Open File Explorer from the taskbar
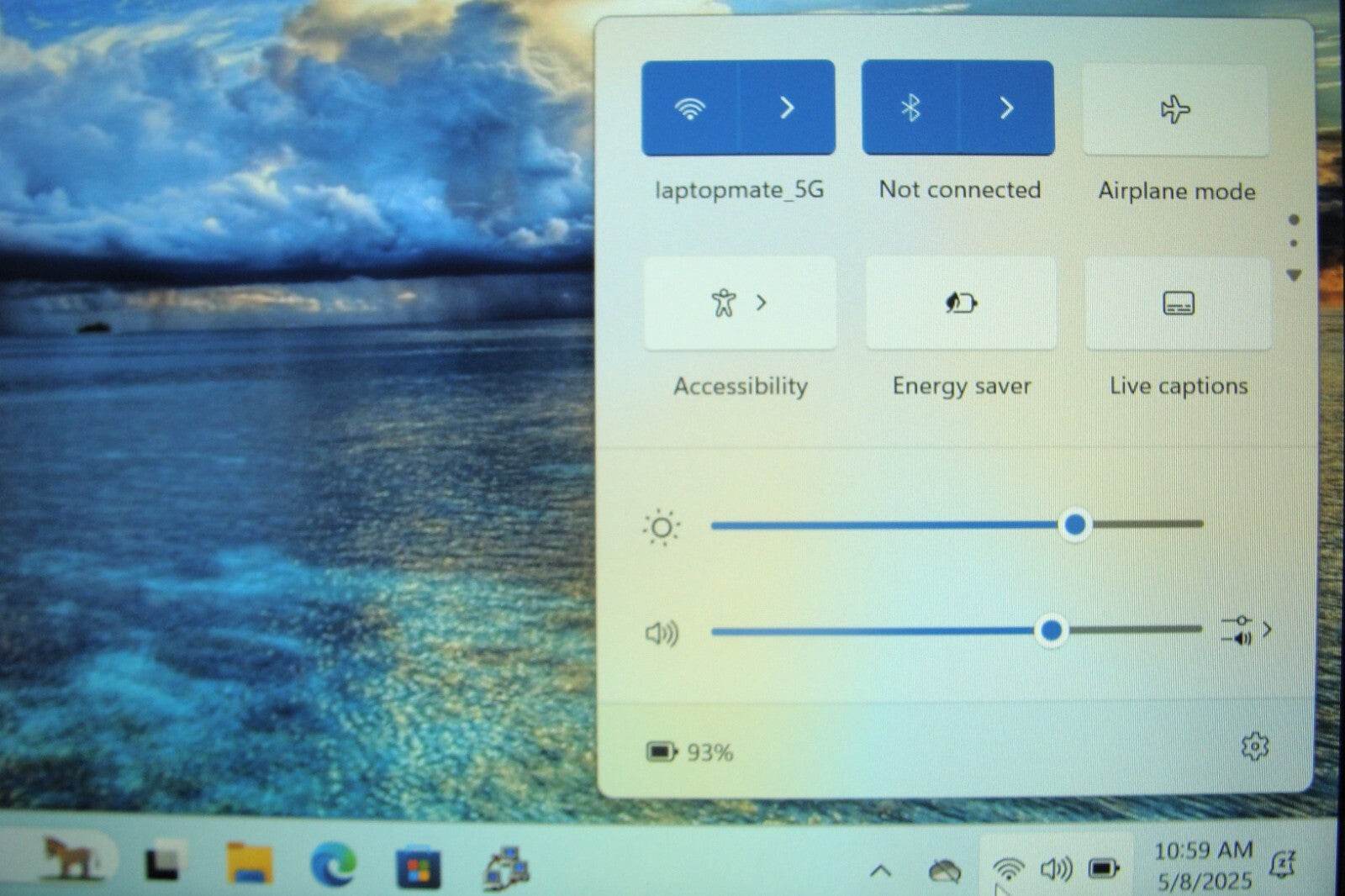Screen dimensions: 1345x896 coord(249,864)
